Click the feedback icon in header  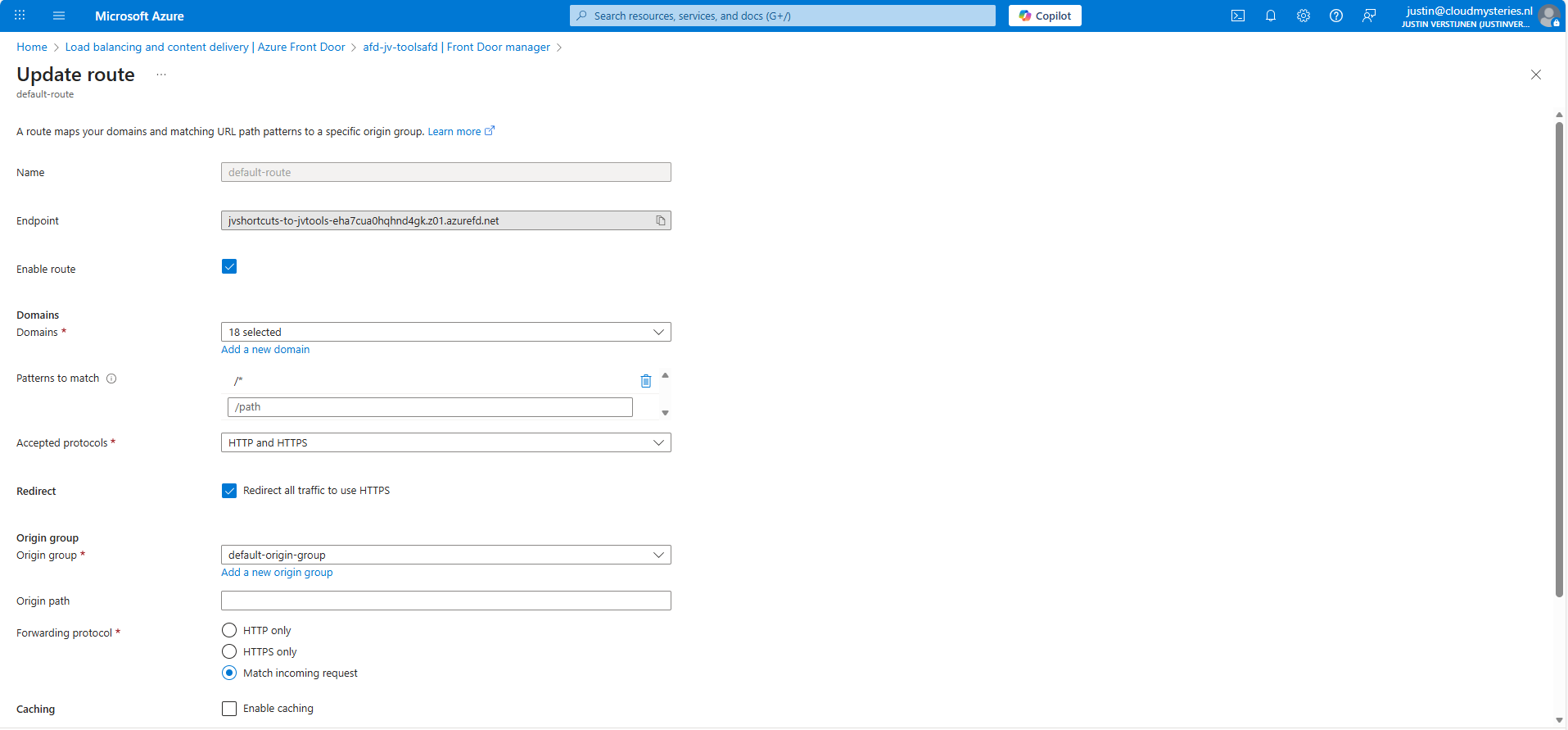coord(1368,16)
